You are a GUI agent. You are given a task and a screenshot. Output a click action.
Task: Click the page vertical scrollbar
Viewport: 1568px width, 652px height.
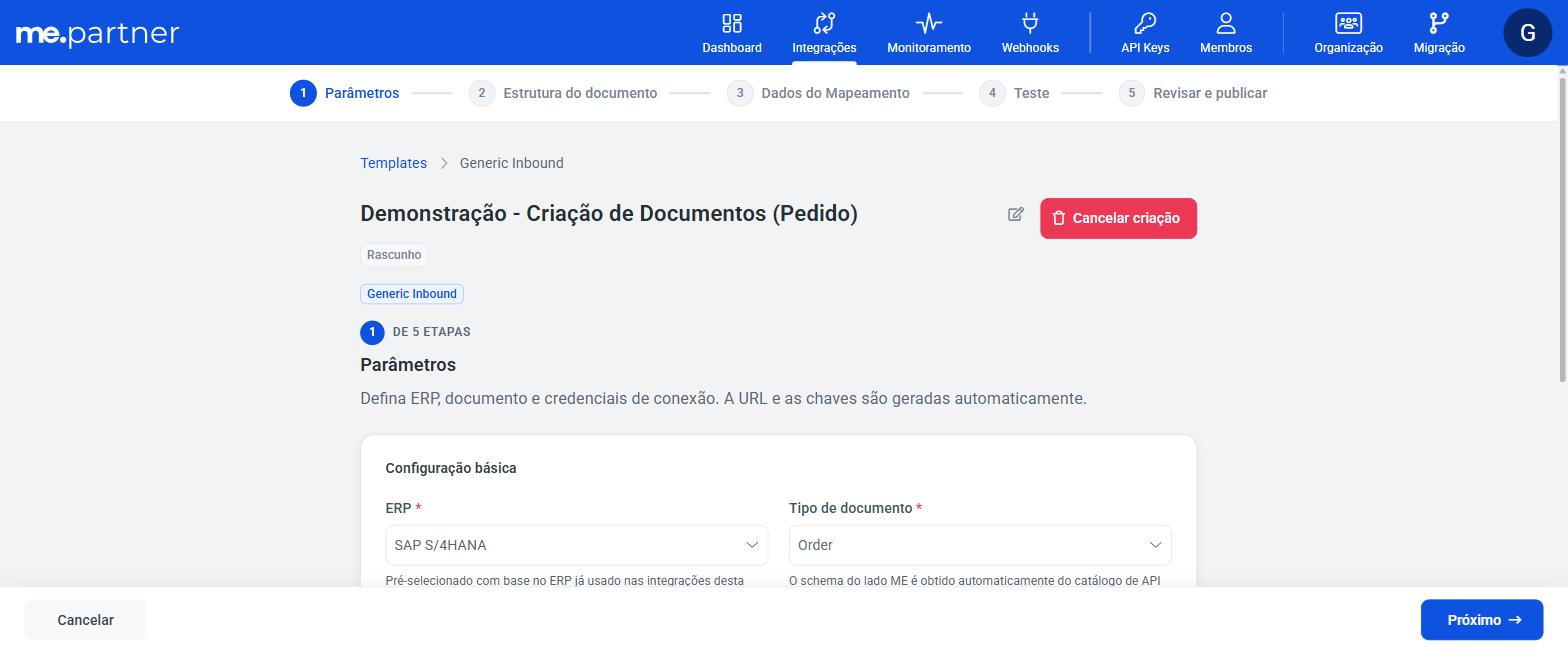1562,230
